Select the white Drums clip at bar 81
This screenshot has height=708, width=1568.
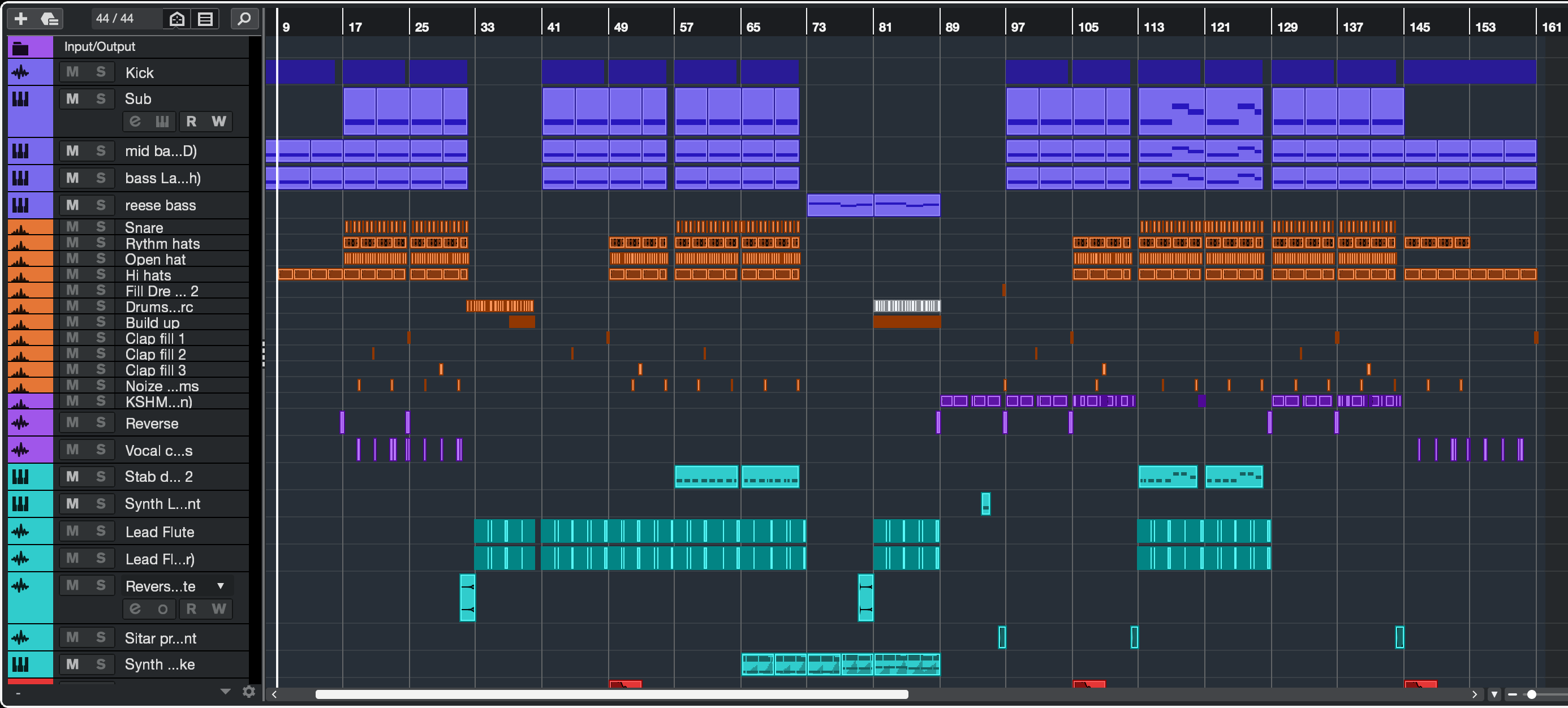pos(906,305)
